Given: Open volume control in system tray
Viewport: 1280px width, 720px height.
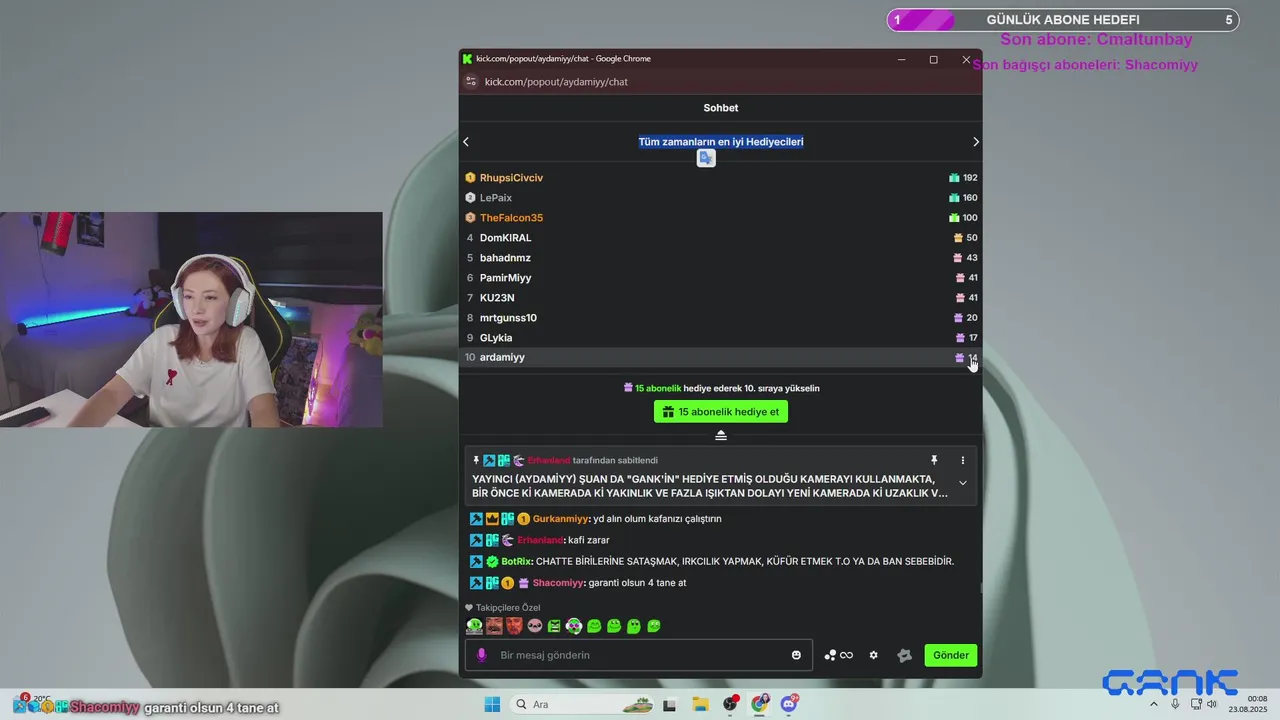Looking at the screenshot, I should (1214, 704).
